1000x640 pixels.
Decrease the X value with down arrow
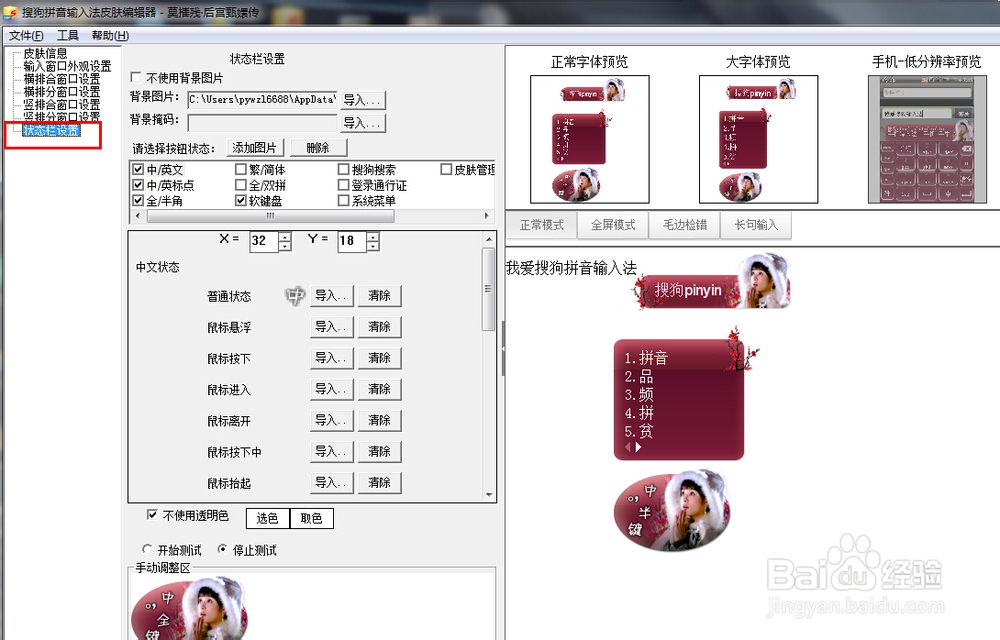click(x=285, y=246)
